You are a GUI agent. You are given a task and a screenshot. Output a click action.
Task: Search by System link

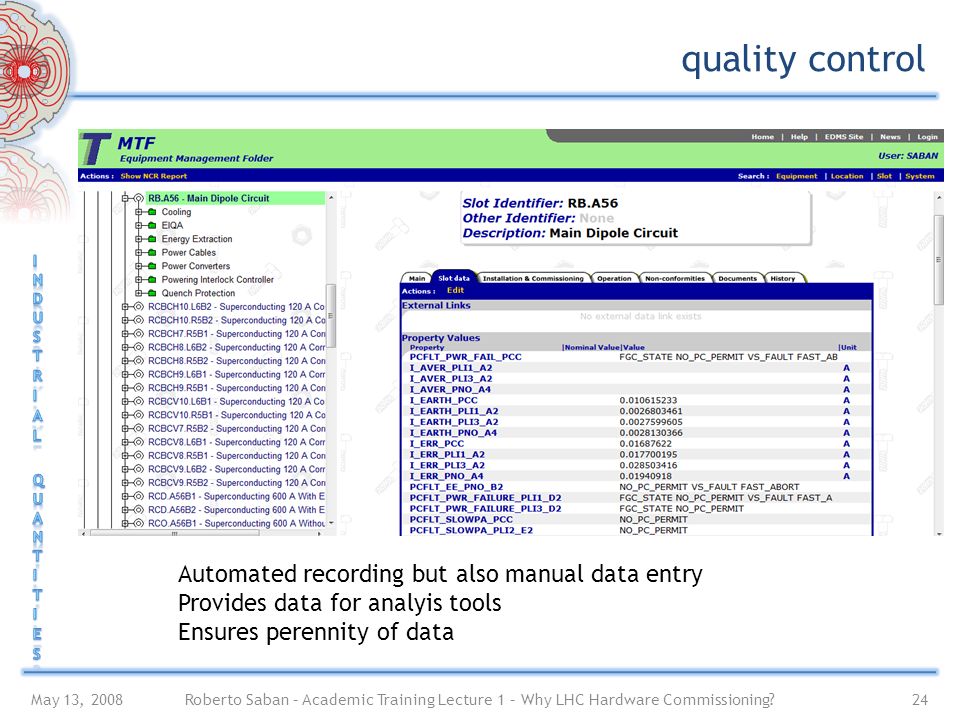tap(920, 176)
